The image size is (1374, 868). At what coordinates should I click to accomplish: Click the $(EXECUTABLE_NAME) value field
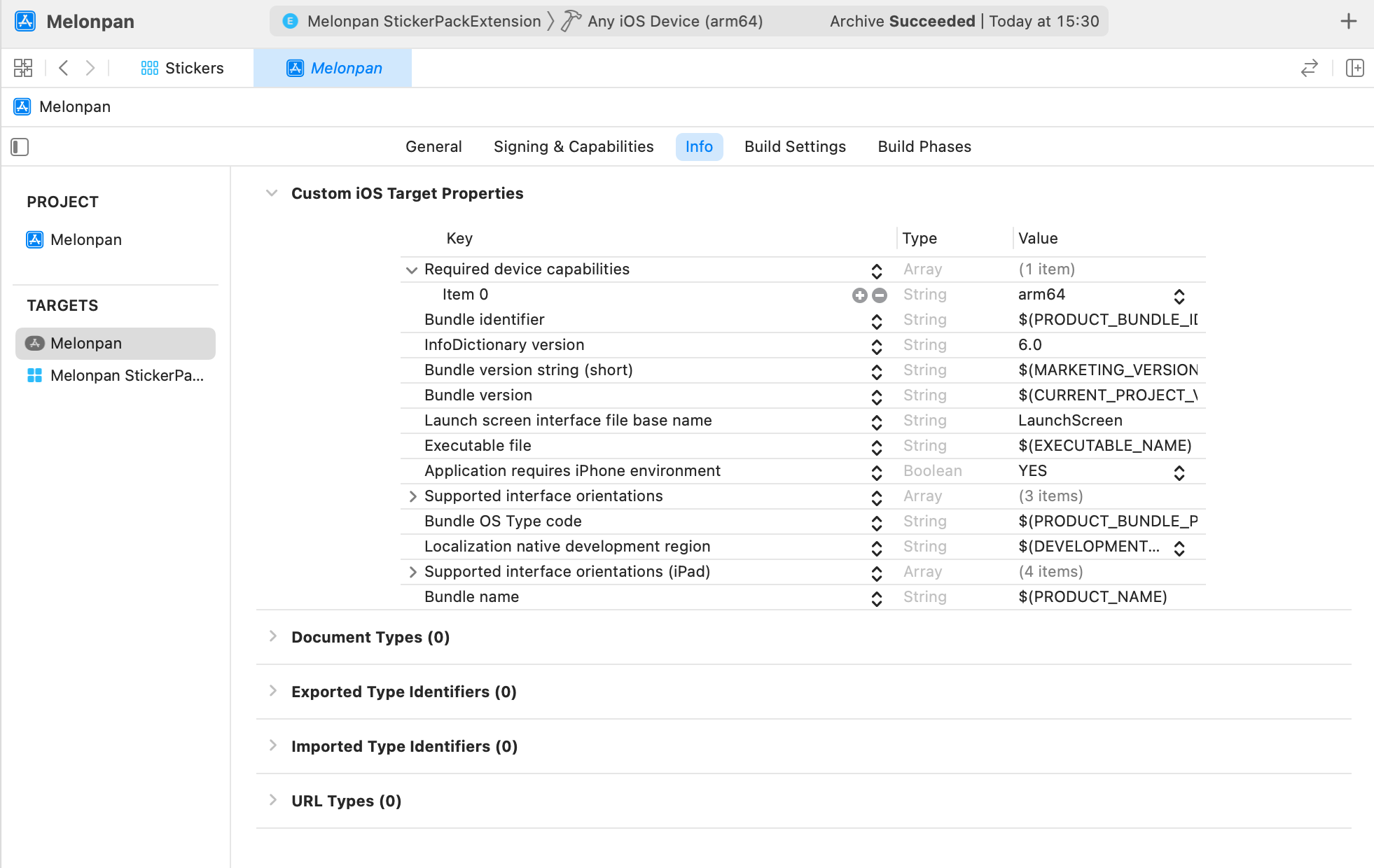[x=1105, y=446]
